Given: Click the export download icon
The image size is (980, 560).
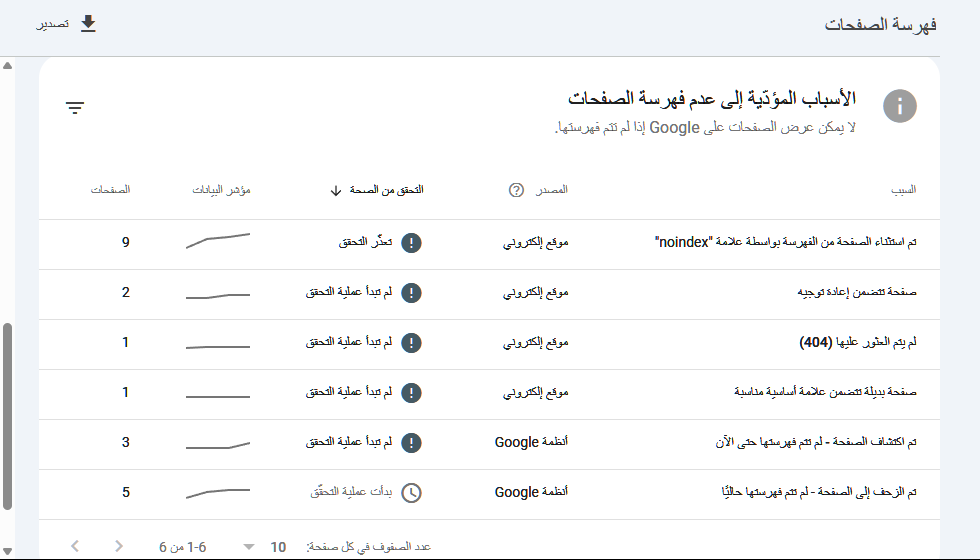Looking at the screenshot, I should 88,24.
